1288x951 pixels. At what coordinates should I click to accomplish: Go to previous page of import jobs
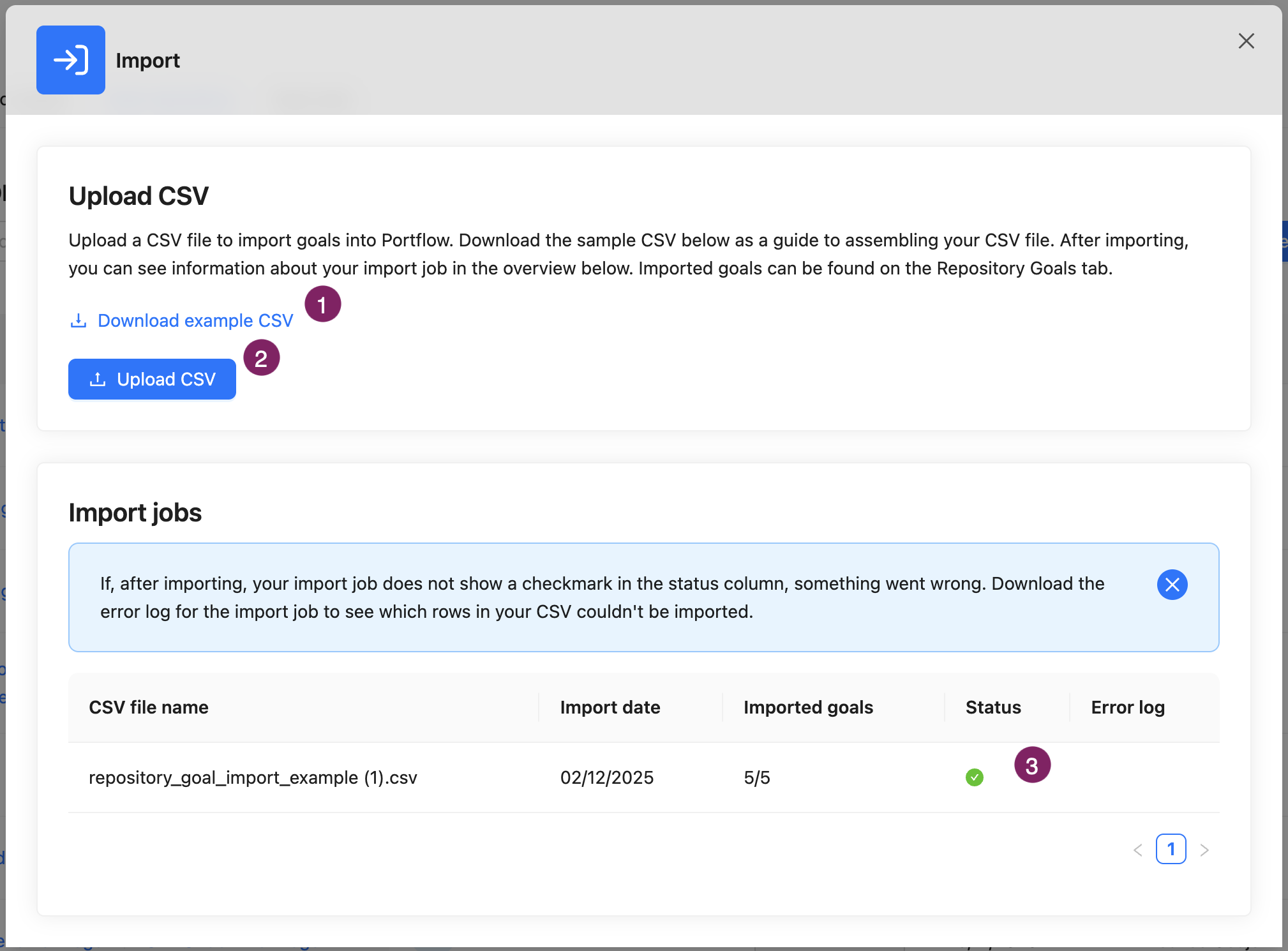tap(1137, 850)
